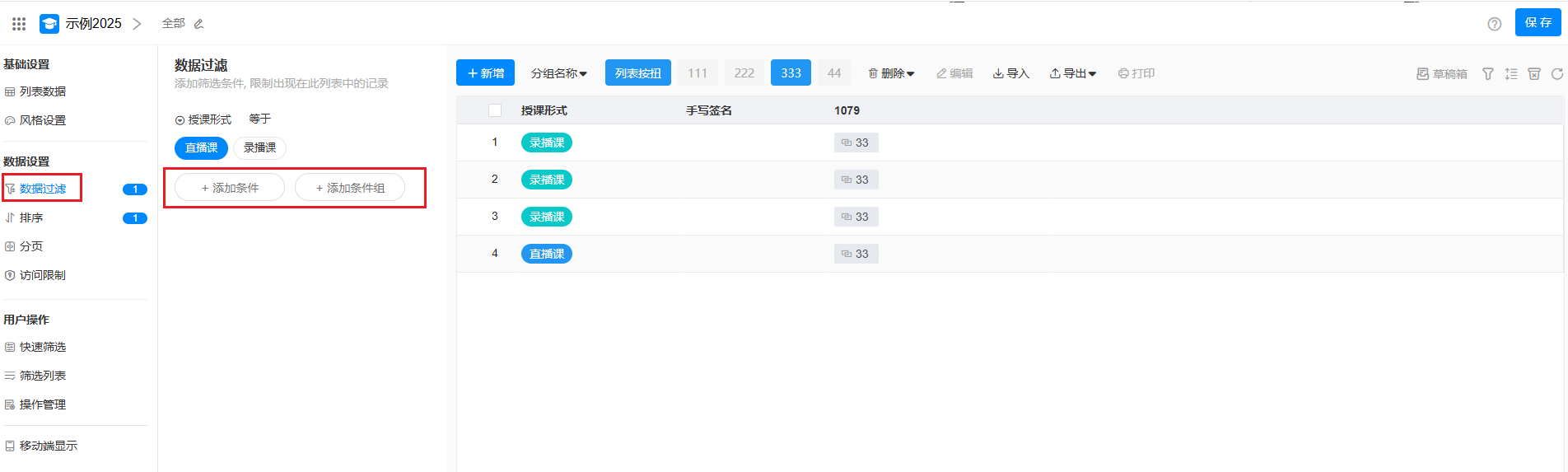Open 排序 settings in the sidebar

31,217
